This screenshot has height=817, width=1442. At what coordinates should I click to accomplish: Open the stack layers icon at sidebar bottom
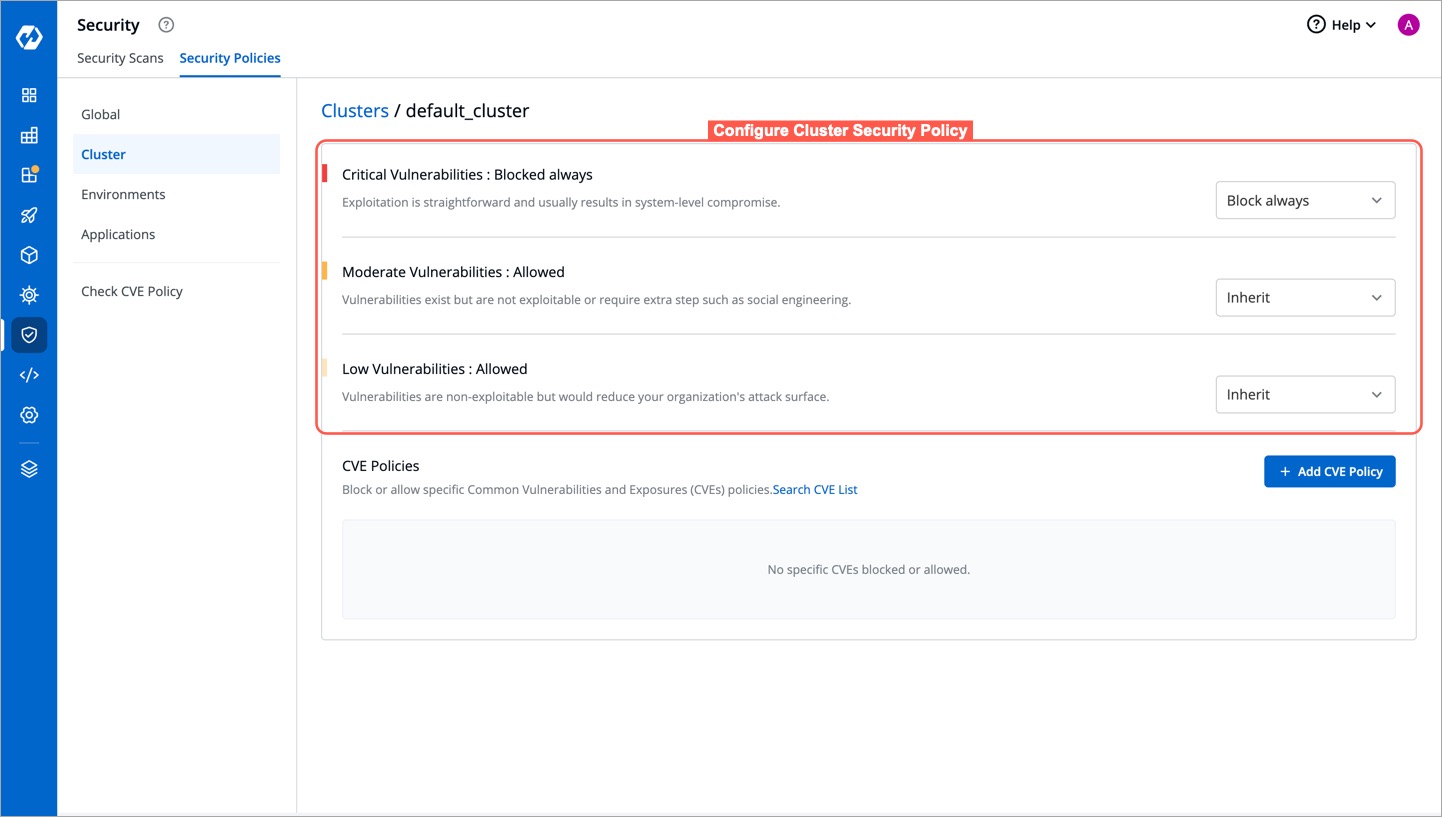[x=29, y=468]
